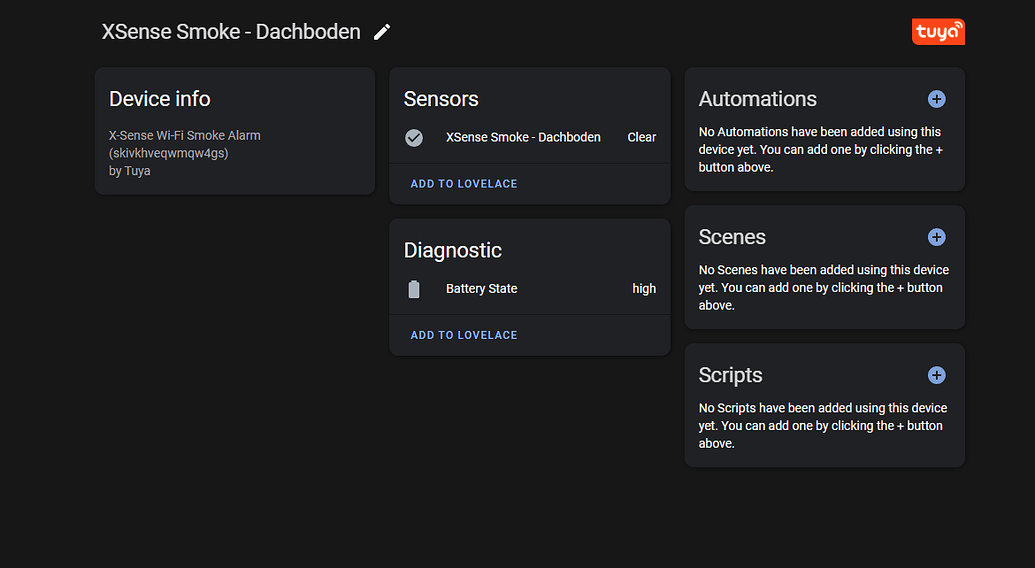Open the Battery State entity row

pyautogui.click(x=529, y=289)
